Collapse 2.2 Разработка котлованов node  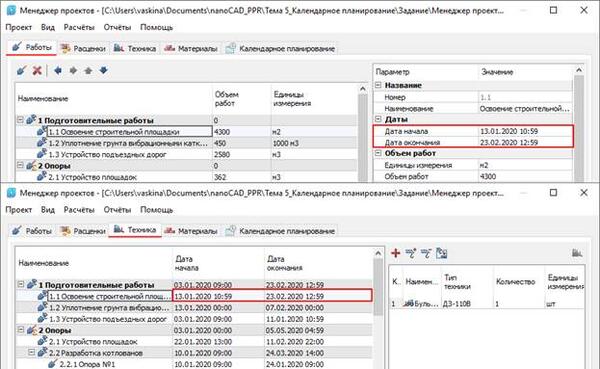coord(32,352)
